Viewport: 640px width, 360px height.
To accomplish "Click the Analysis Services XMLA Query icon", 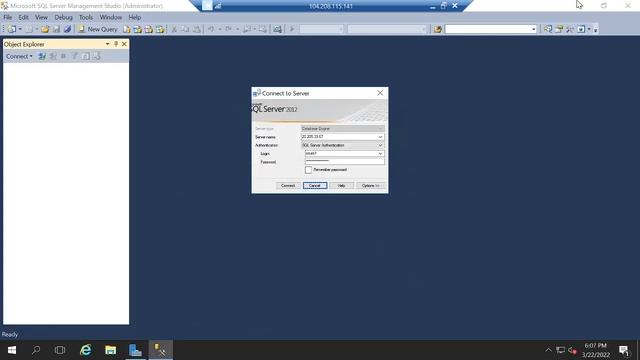I will [x=160, y=29].
